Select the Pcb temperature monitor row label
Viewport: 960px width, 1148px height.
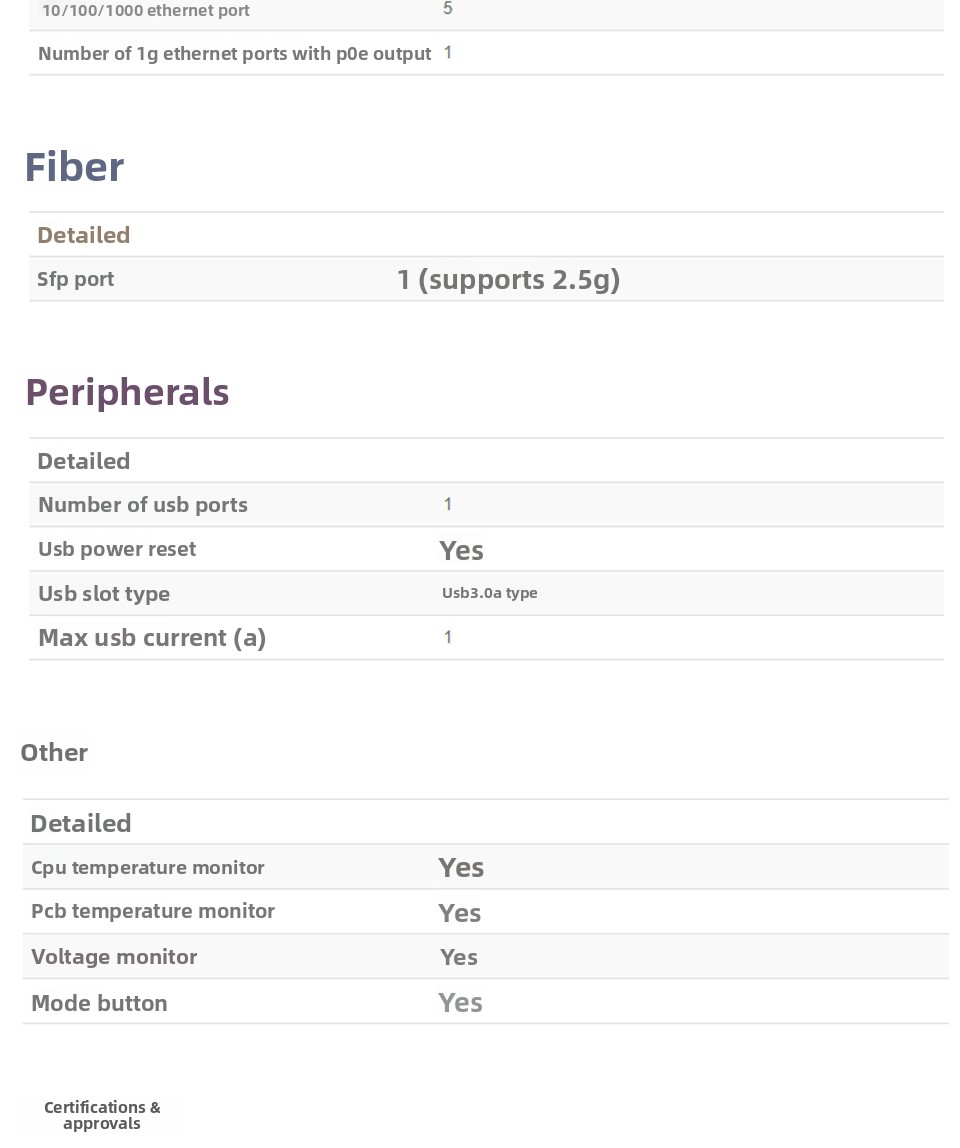[153, 911]
